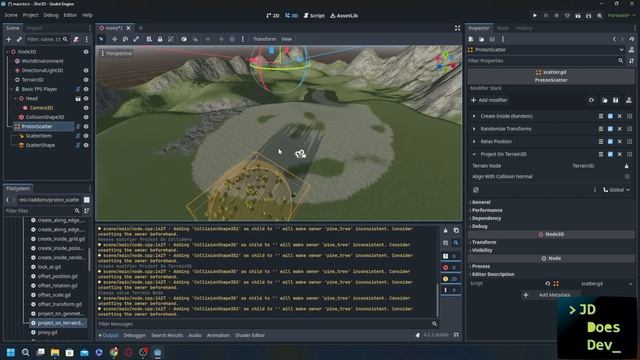The width and height of the screenshot is (640, 360).
Task: Close the main scene tab
Action: 129,28
